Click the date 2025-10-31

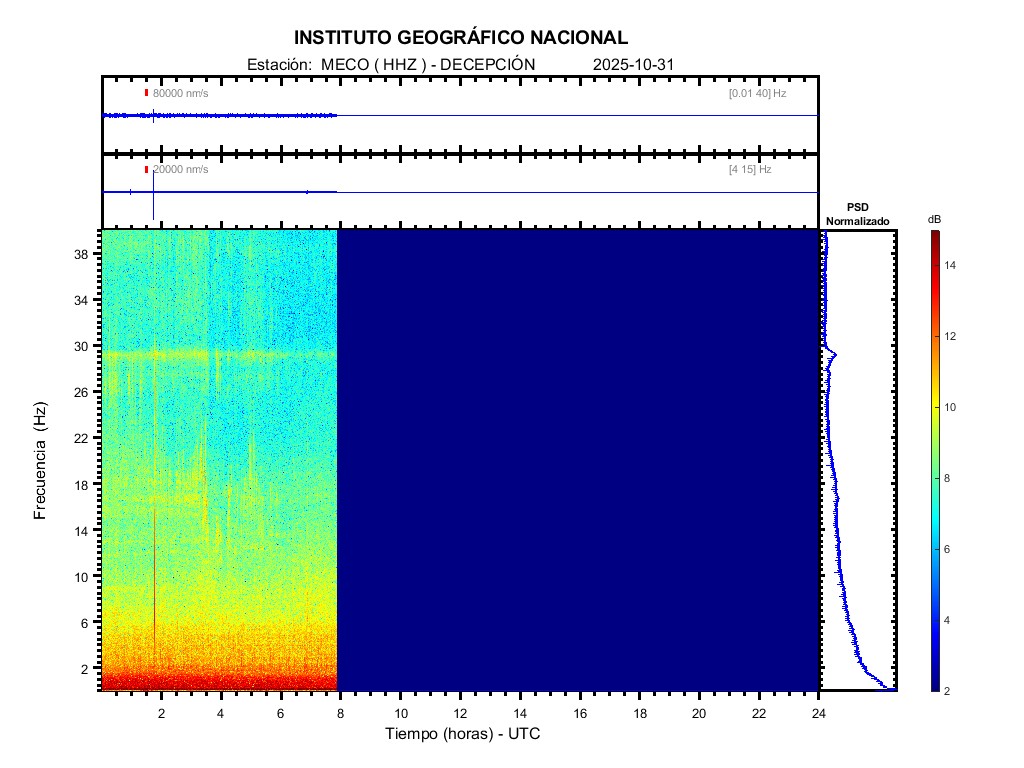635,65
